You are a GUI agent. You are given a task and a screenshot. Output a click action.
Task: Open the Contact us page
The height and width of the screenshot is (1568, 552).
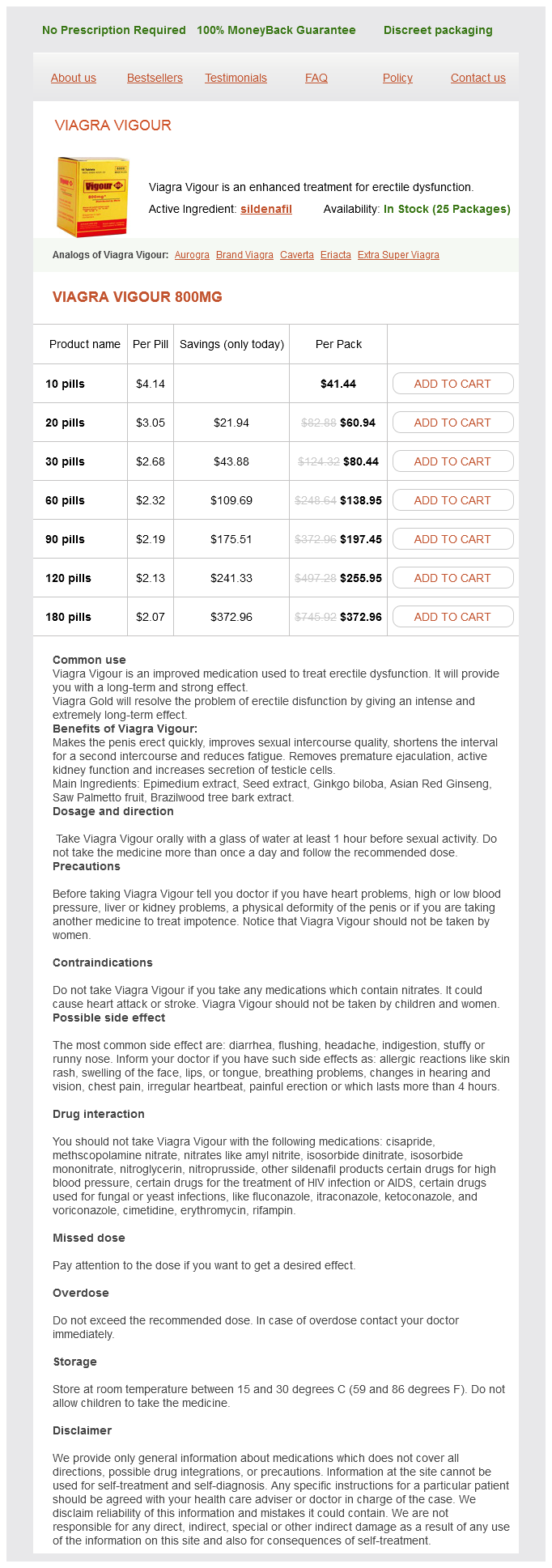click(x=478, y=78)
